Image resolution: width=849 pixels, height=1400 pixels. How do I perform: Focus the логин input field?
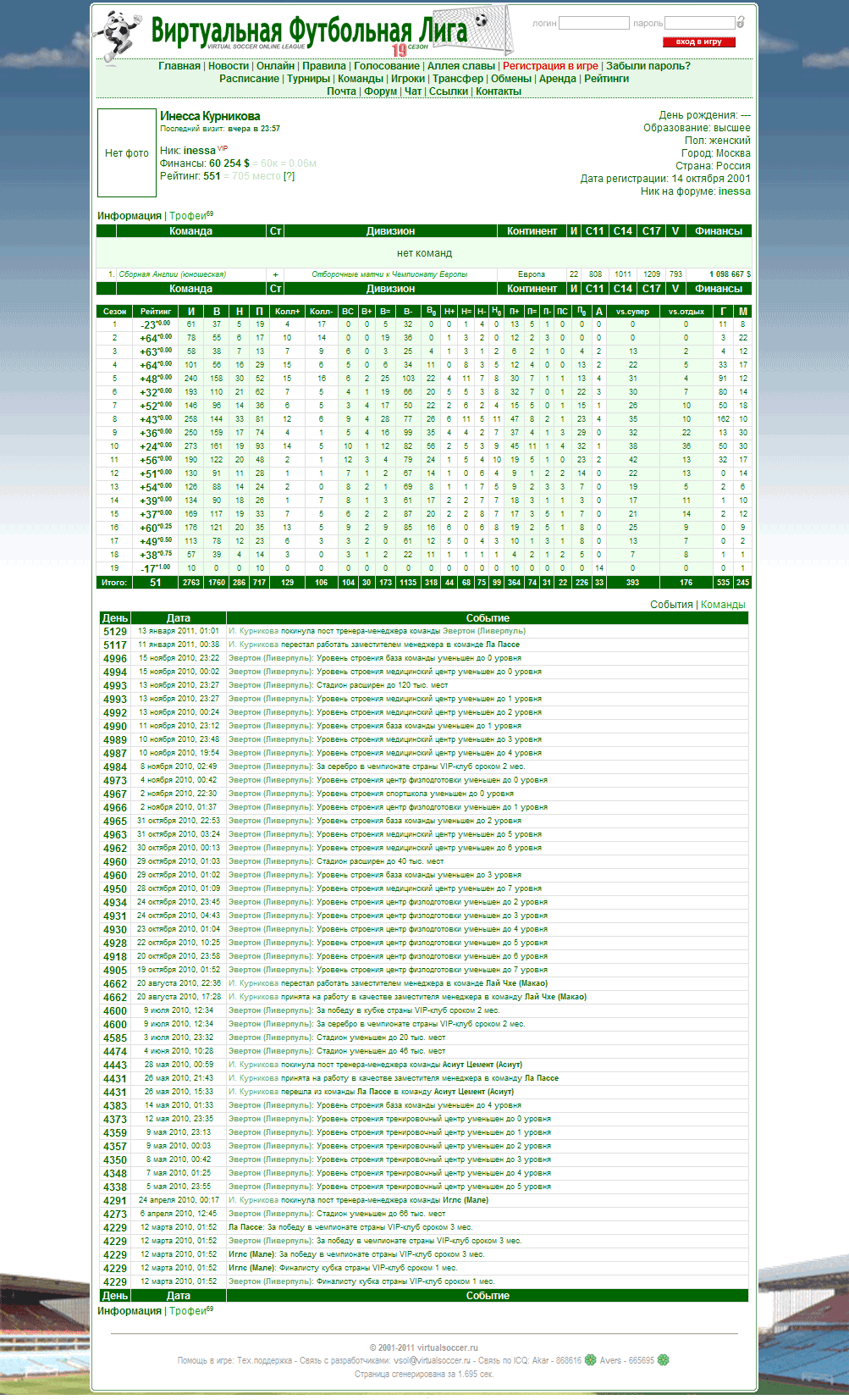point(594,23)
